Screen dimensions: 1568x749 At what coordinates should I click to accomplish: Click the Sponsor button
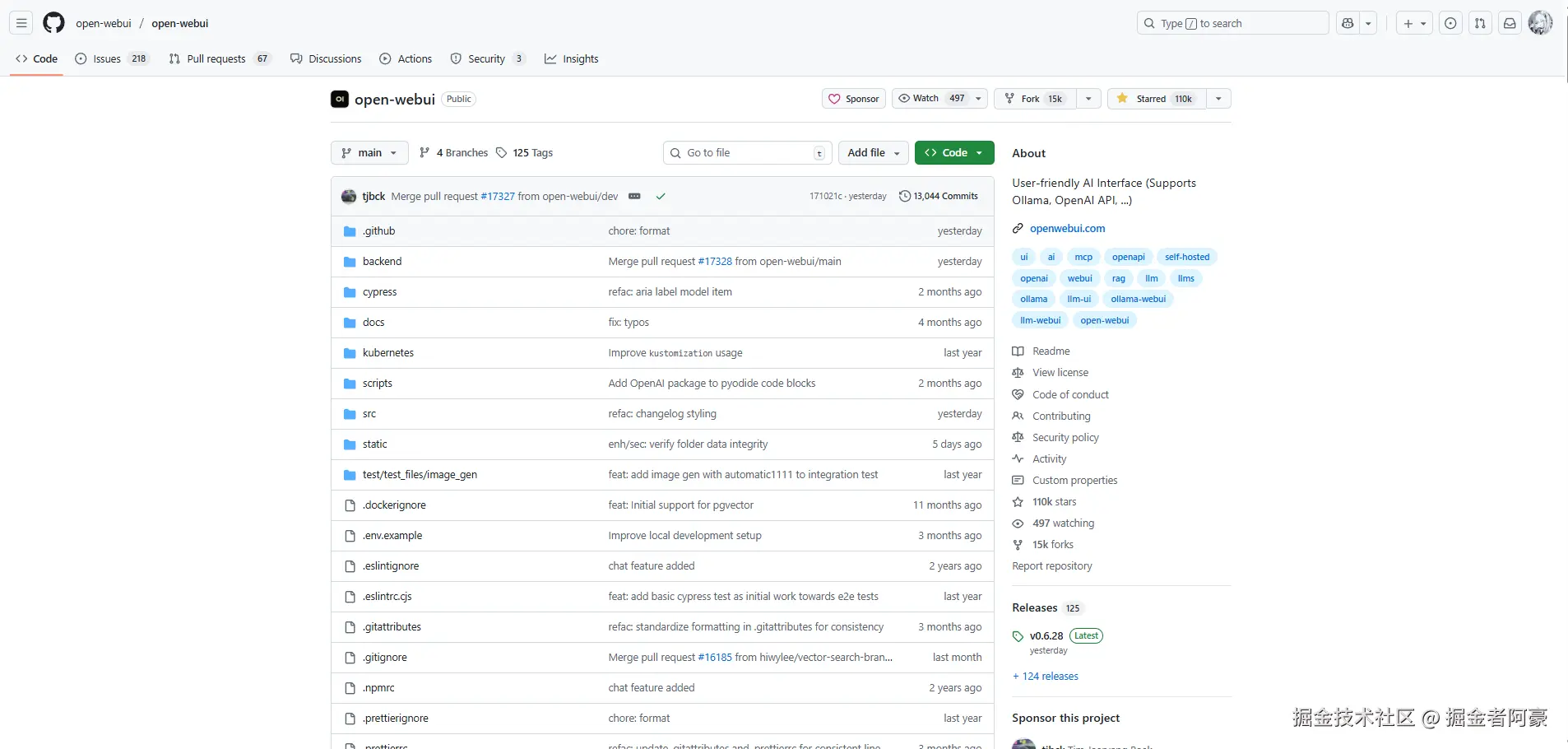click(854, 99)
